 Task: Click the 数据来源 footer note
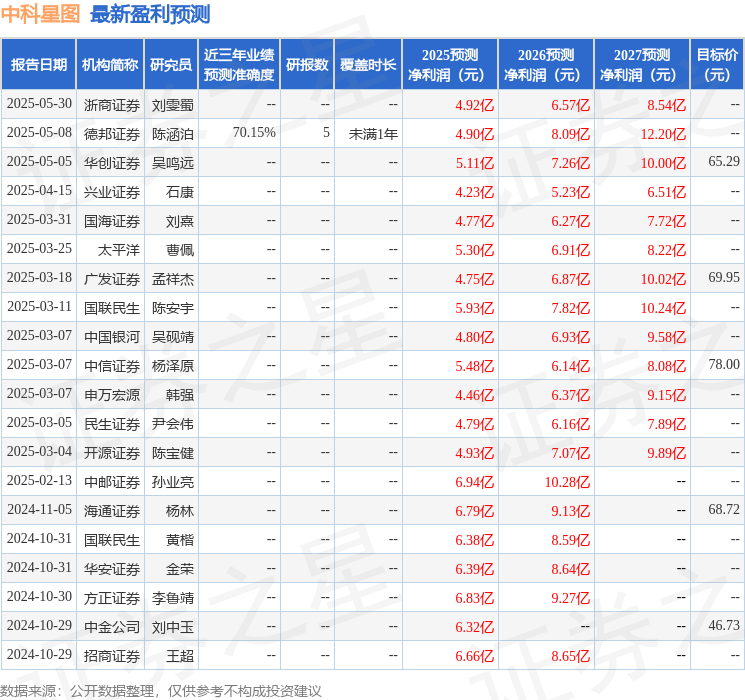point(161,690)
